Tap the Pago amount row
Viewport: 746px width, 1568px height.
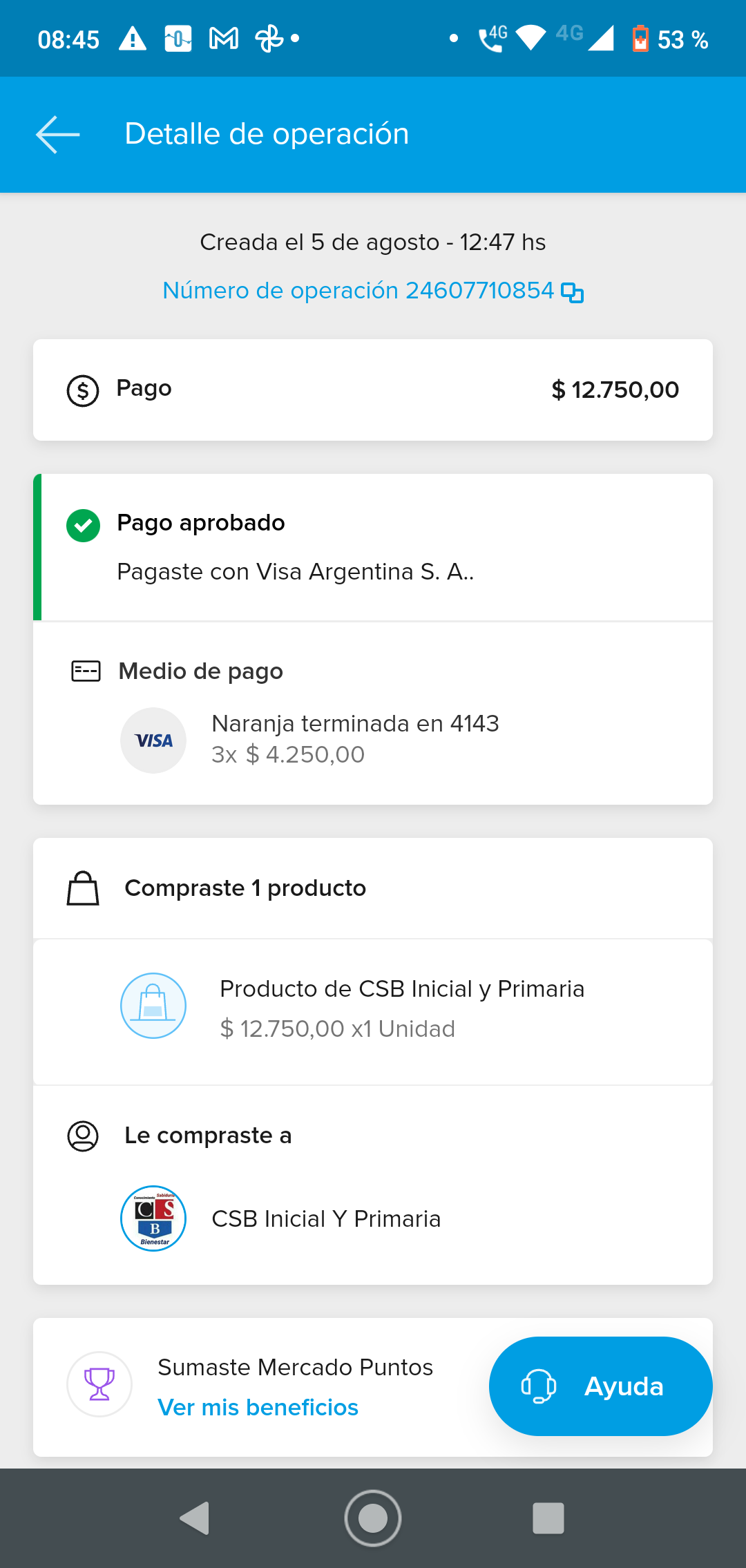pos(373,390)
